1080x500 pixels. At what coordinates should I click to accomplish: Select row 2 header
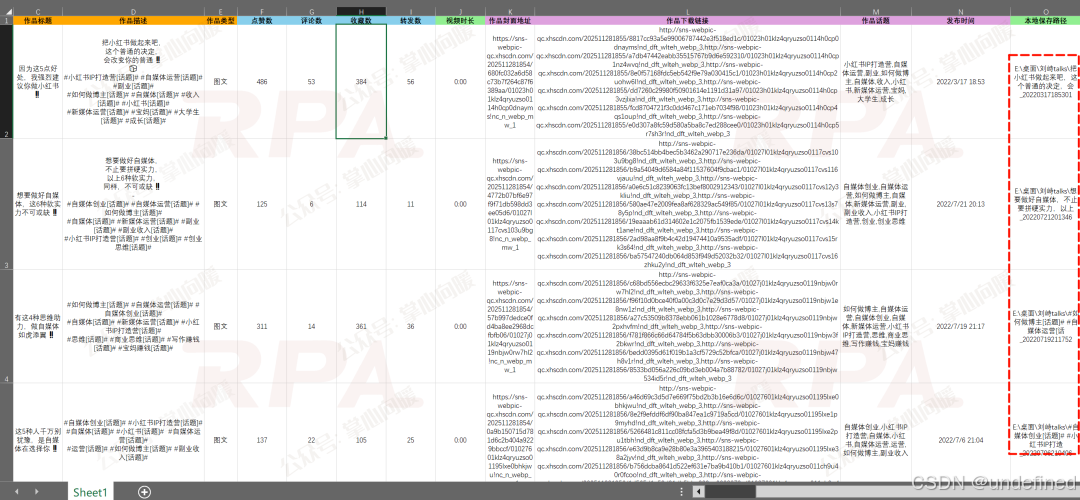click(6, 82)
